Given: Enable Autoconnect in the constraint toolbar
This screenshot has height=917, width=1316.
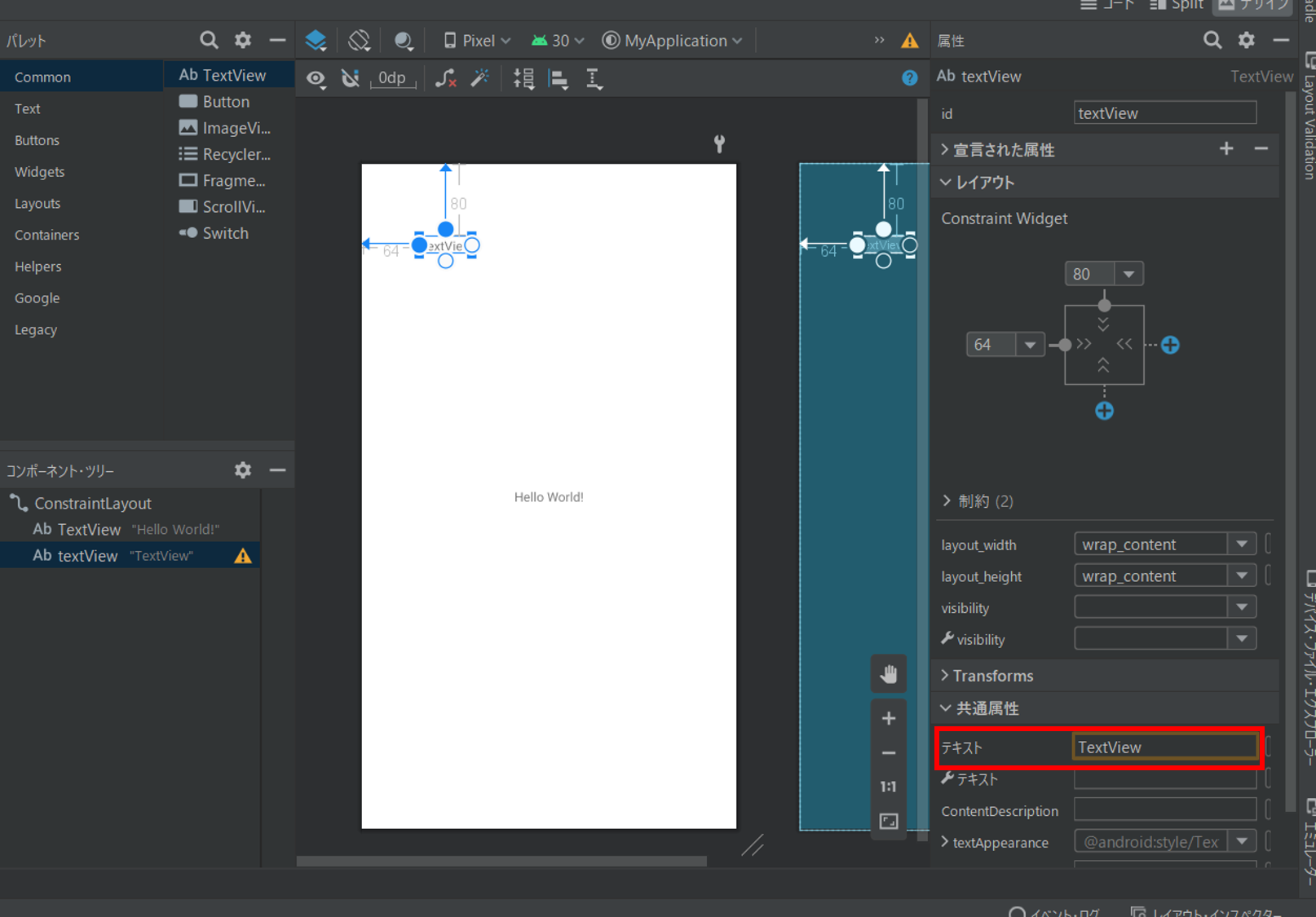Looking at the screenshot, I should pos(351,78).
